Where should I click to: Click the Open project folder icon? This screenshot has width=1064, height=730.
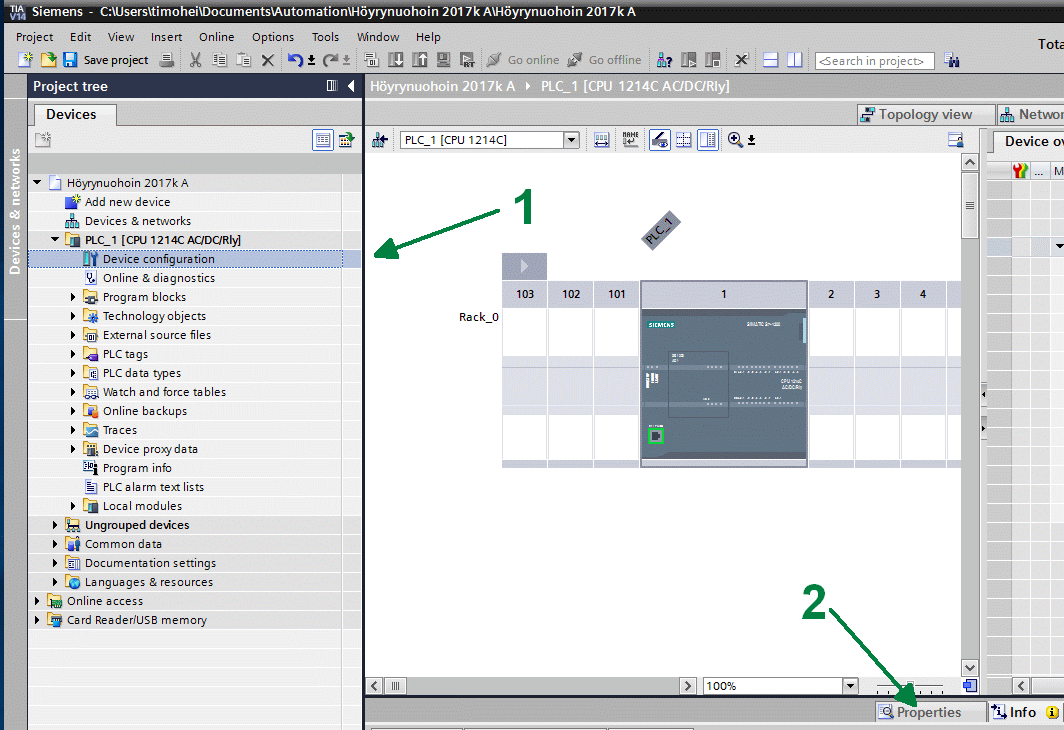tap(48, 60)
